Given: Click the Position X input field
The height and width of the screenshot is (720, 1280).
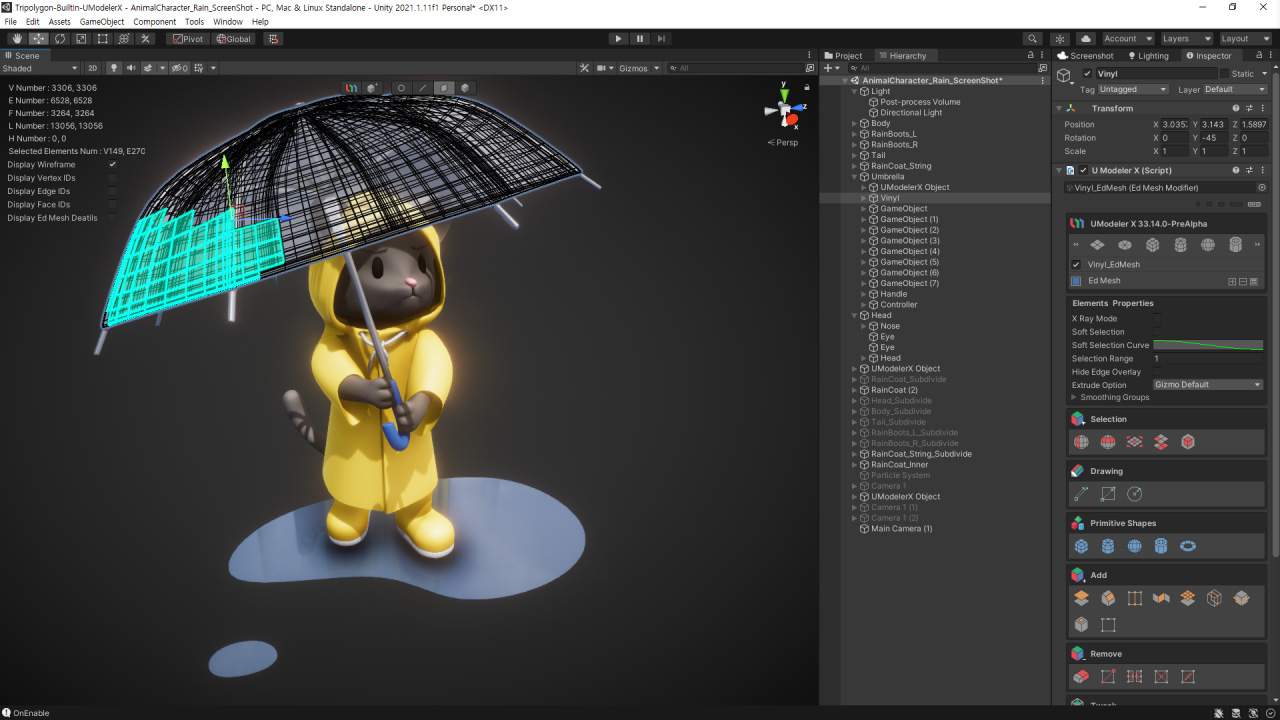Looking at the screenshot, I should [x=1174, y=124].
